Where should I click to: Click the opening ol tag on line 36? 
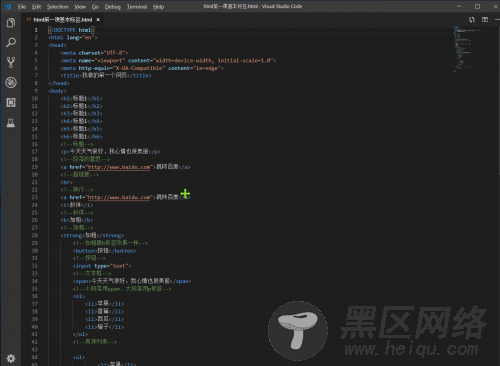[x=79, y=296]
